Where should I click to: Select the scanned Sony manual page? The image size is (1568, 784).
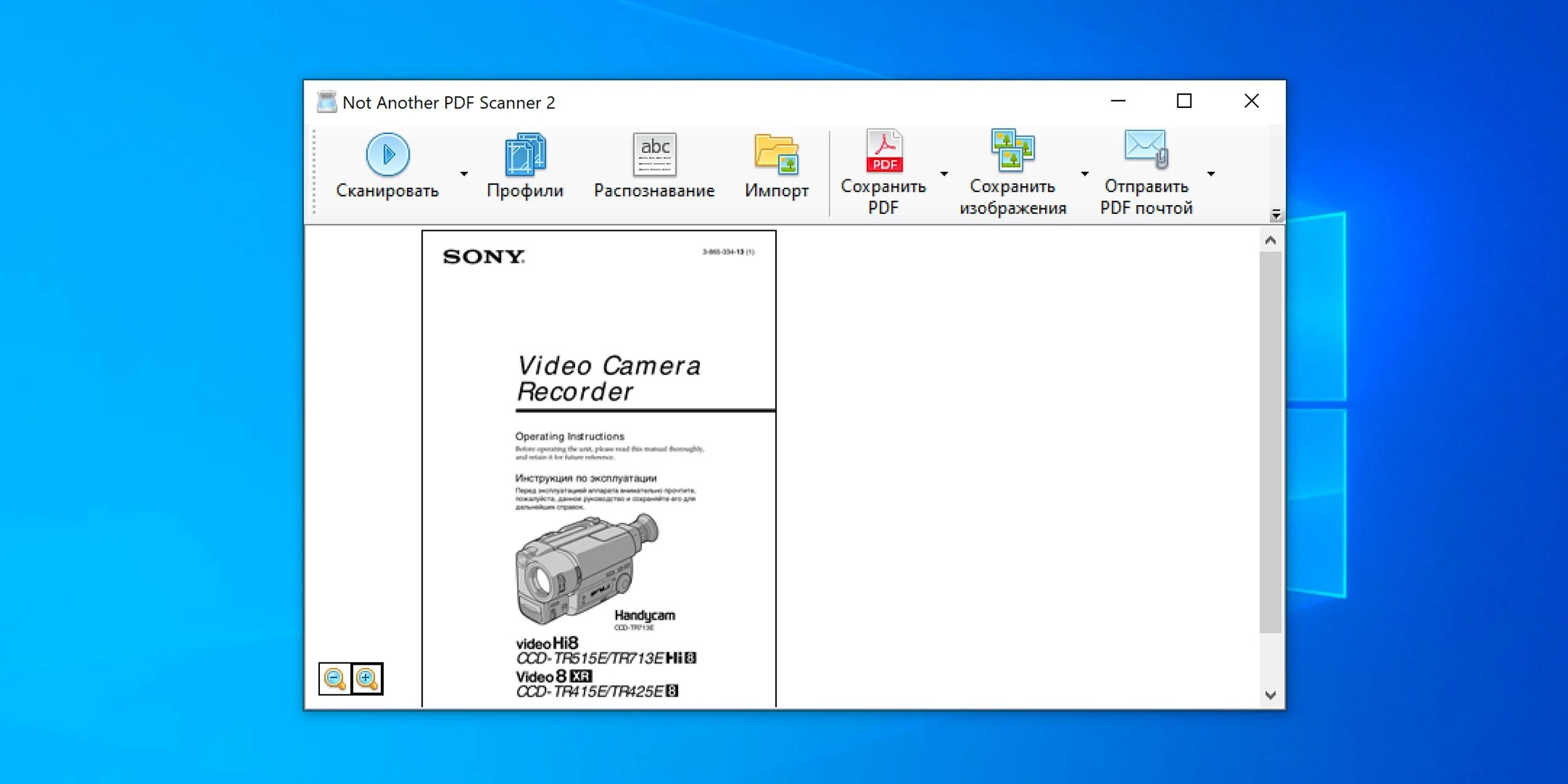(599, 467)
